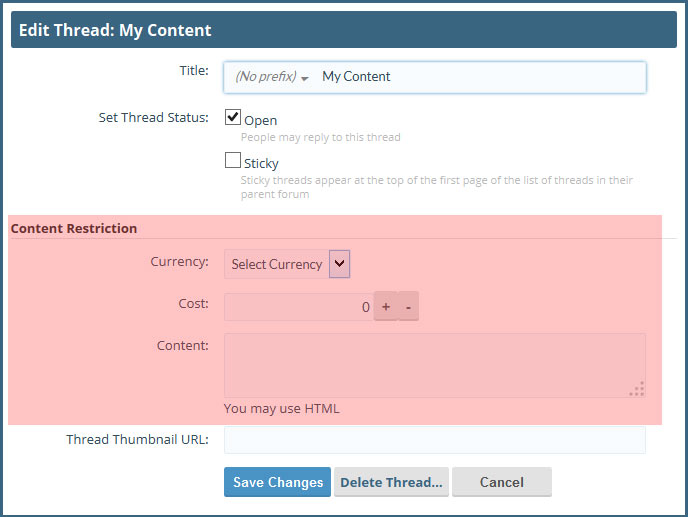Open the (No prefix) dropdown

click(271, 77)
